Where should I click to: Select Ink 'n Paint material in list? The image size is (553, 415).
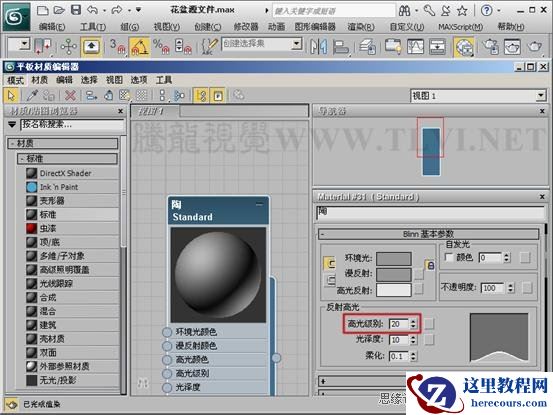(72, 187)
